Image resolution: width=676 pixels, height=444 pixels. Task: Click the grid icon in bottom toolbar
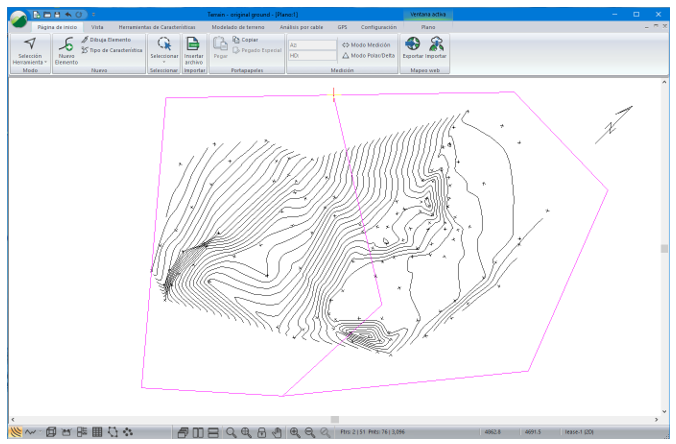click(x=97, y=432)
